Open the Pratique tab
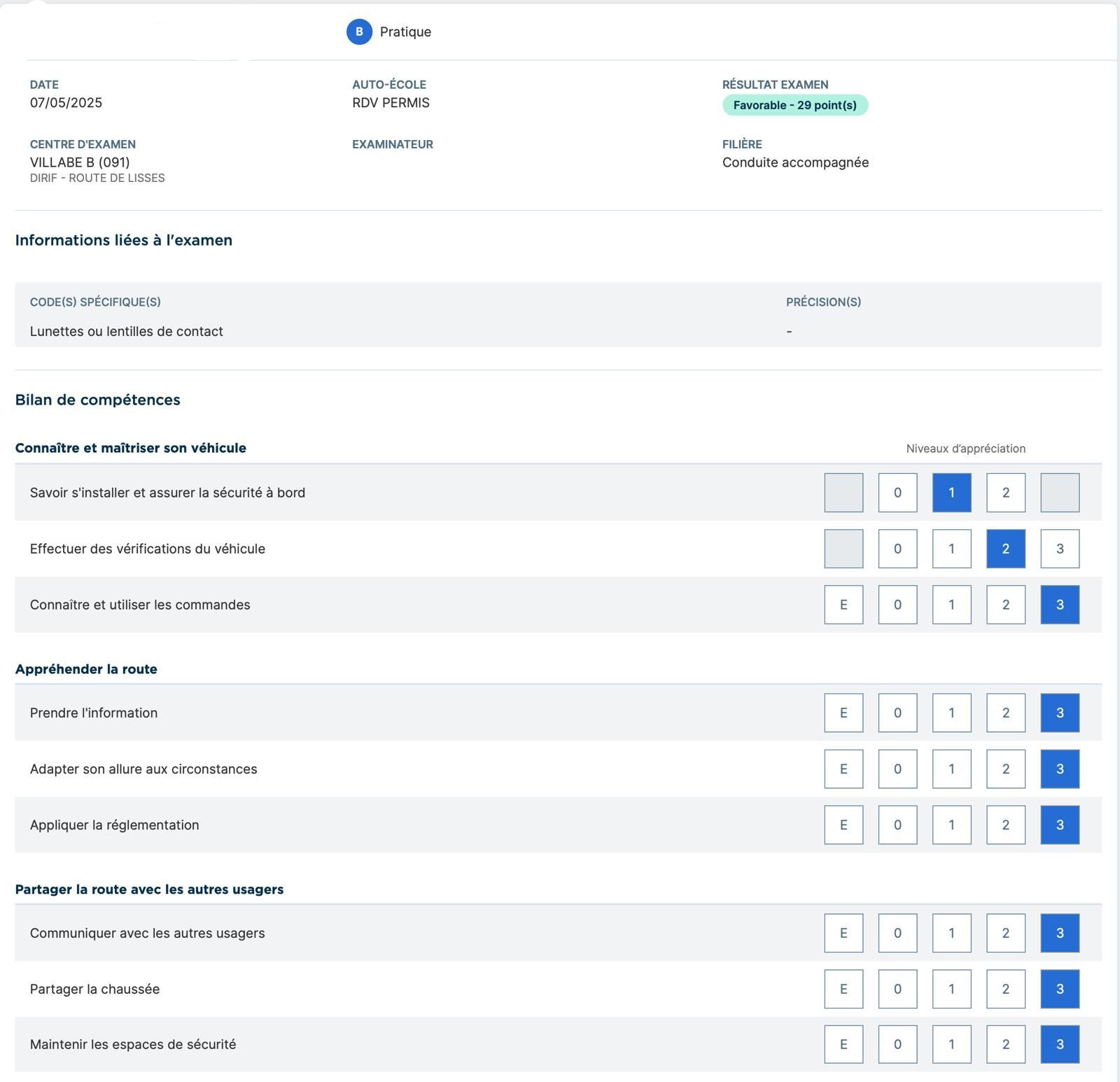 [405, 31]
